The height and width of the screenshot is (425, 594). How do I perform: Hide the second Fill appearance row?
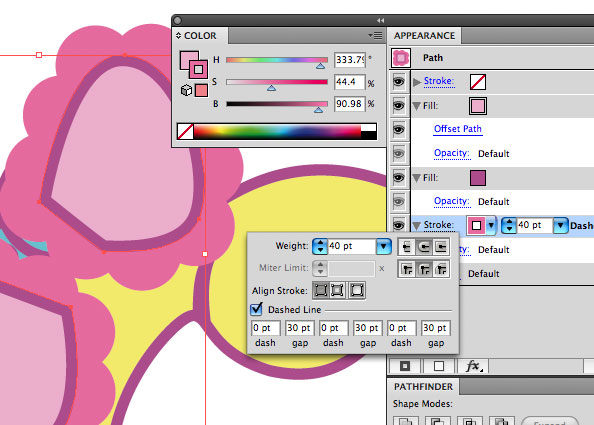(x=399, y=178)
